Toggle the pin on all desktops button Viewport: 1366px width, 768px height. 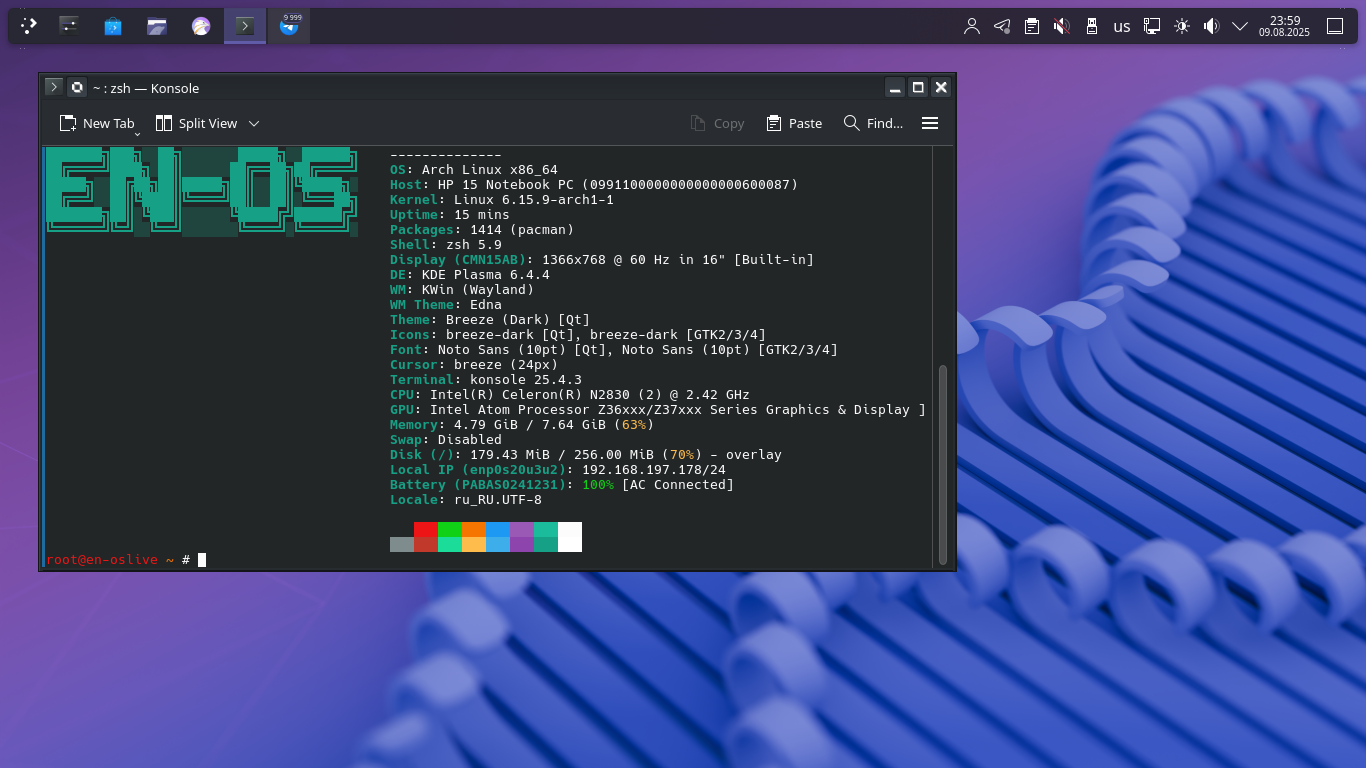pos(76,87)
